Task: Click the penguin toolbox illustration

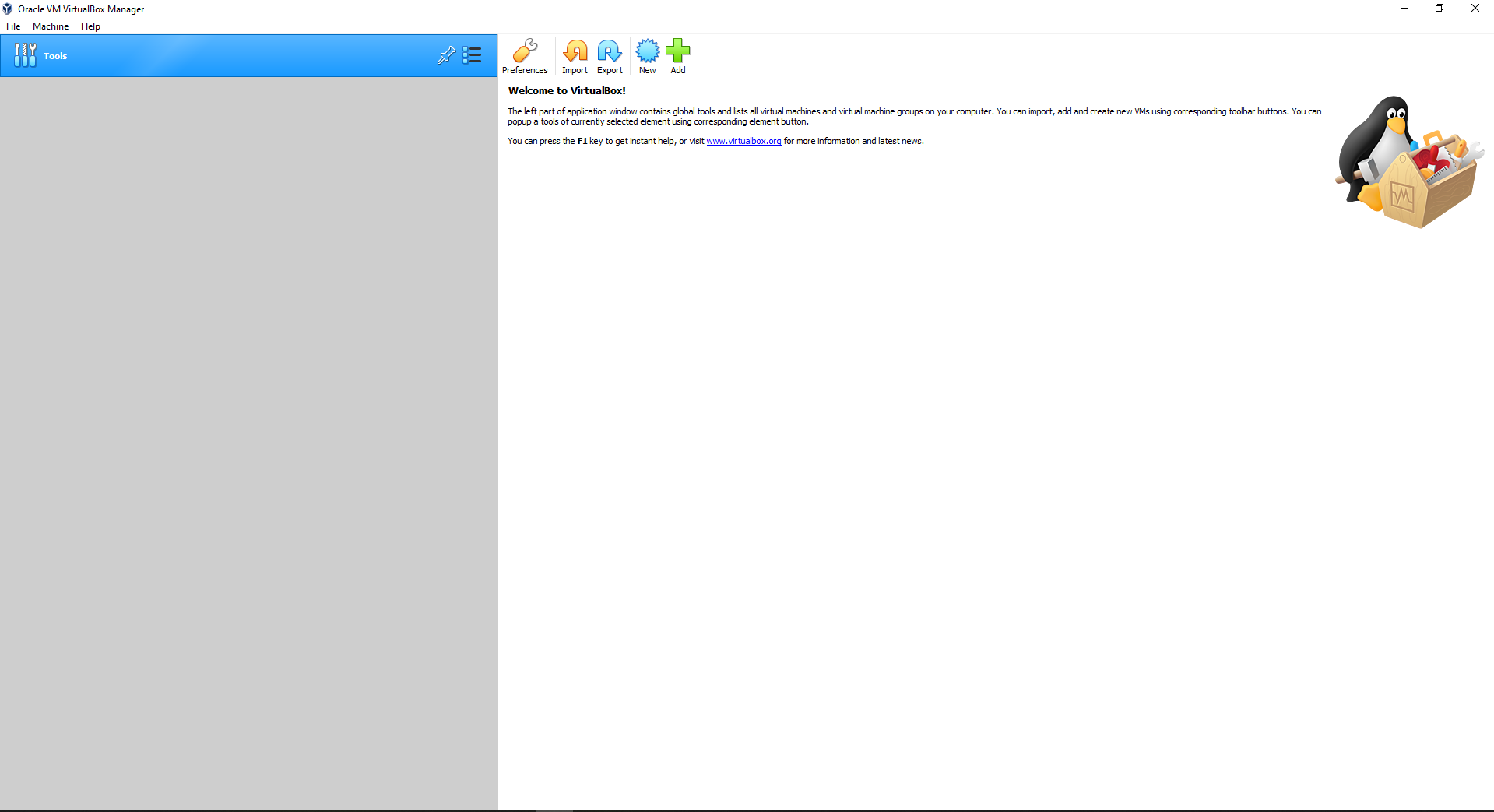Action: pyautogui.click(x=1409, y=162)
